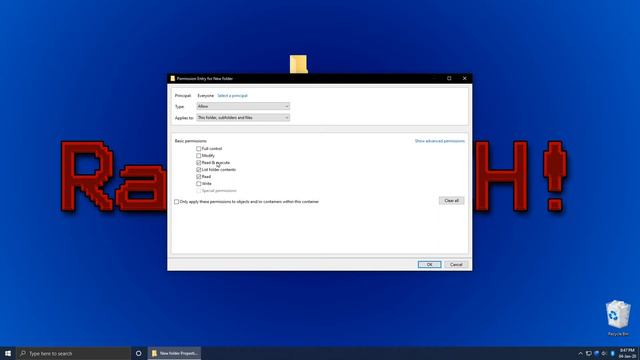Uncheck Read & execute permission
Viewport: 640px width, 360px height.
tap(198, 162)
